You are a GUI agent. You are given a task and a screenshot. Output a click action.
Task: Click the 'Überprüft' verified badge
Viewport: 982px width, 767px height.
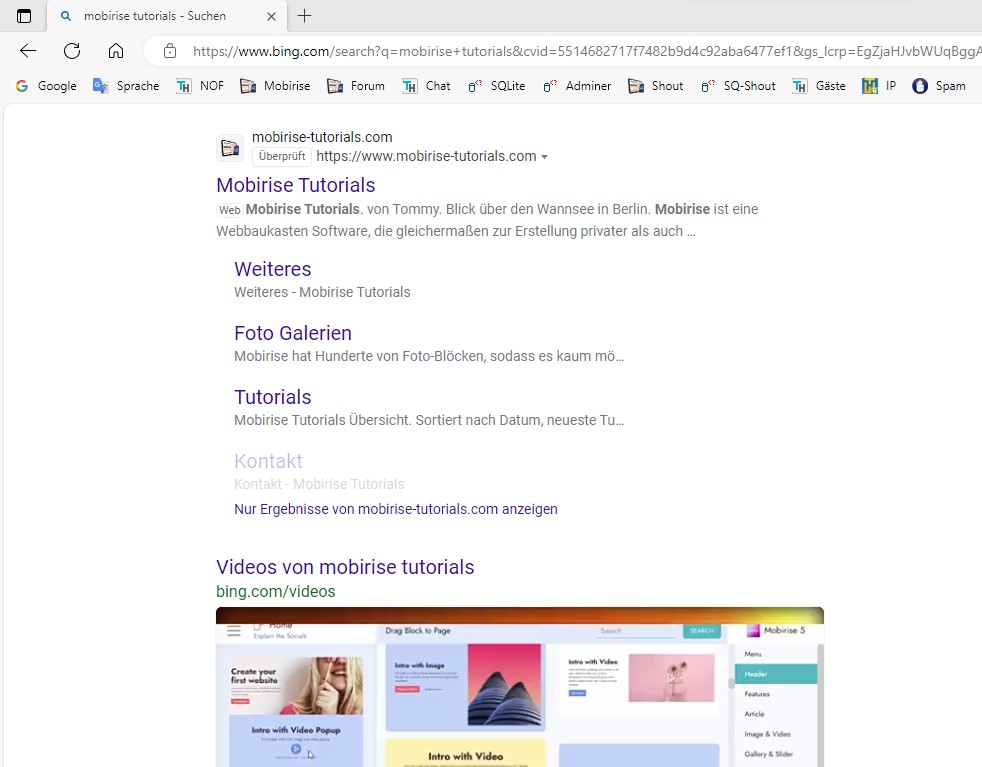(281, 157)
